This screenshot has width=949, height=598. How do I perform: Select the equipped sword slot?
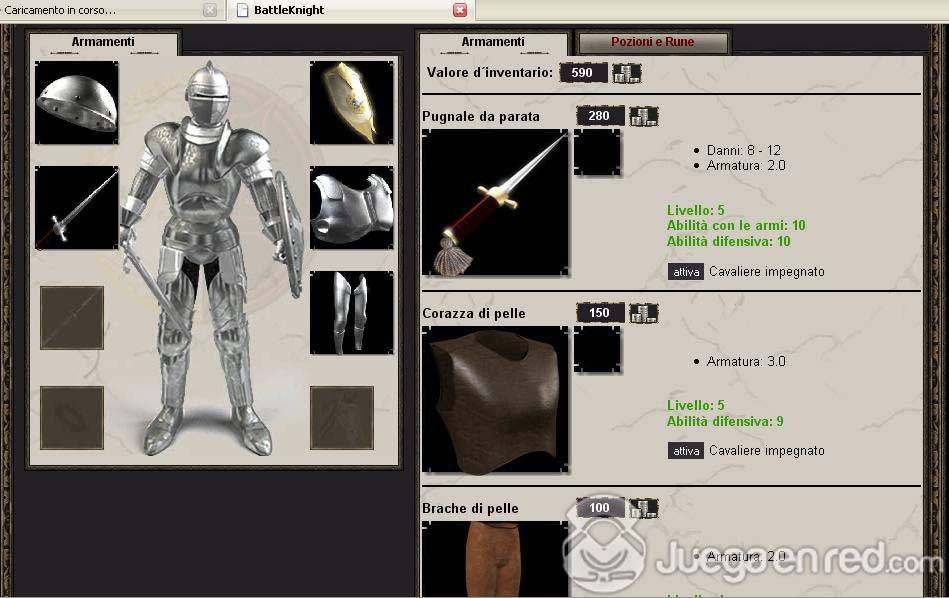[76, 208]
